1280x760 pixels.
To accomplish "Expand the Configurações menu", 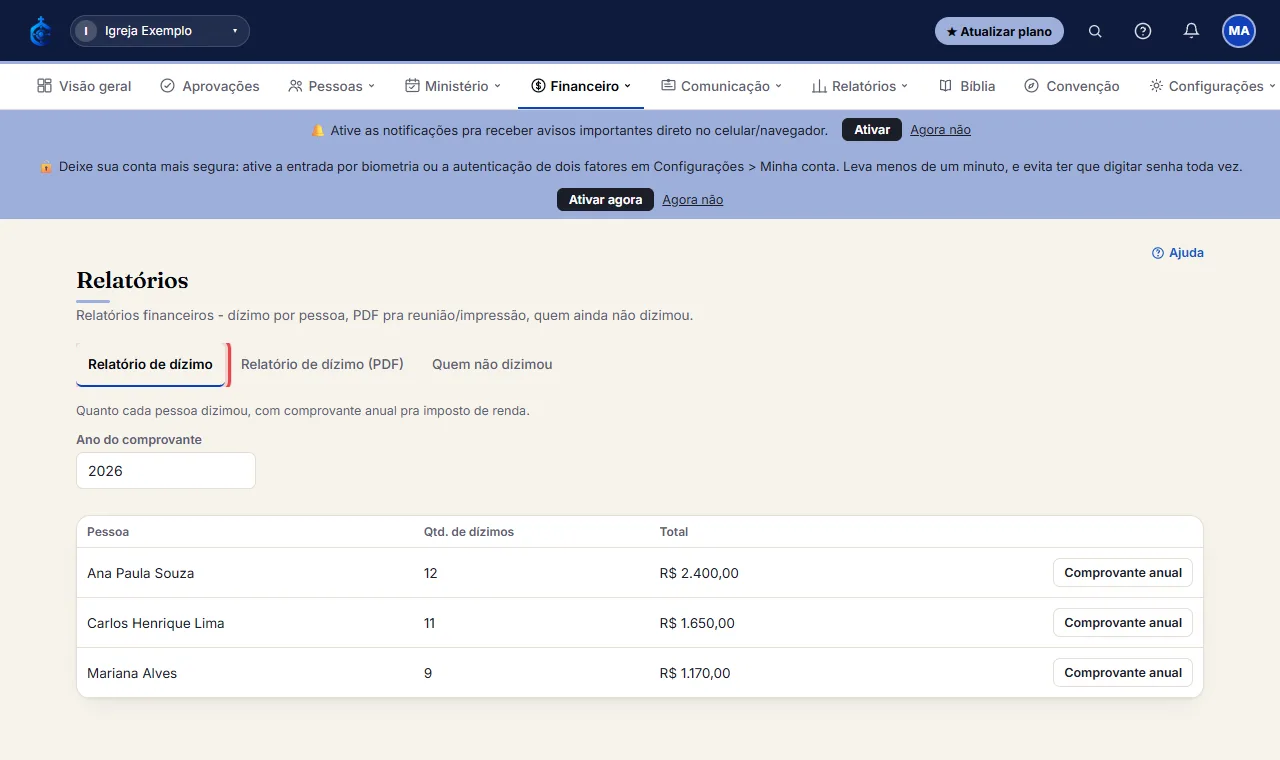I will click(1213, 86).
